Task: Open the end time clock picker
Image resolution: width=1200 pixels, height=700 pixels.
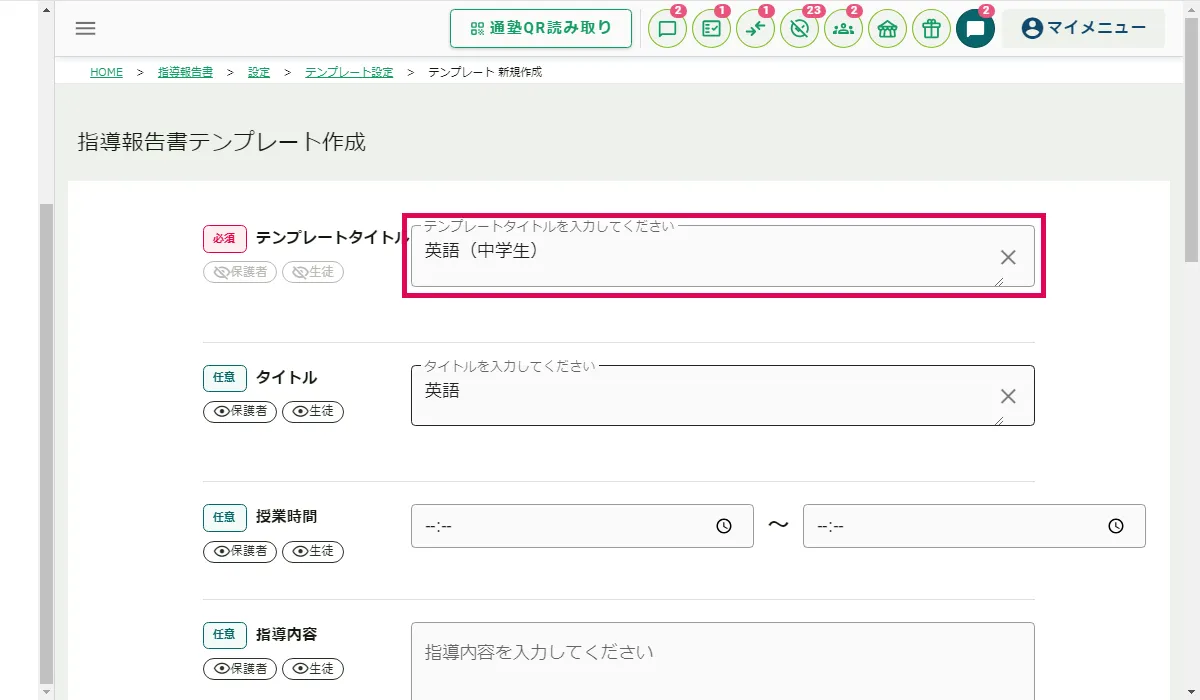Action: click(x=1116, y=526)
